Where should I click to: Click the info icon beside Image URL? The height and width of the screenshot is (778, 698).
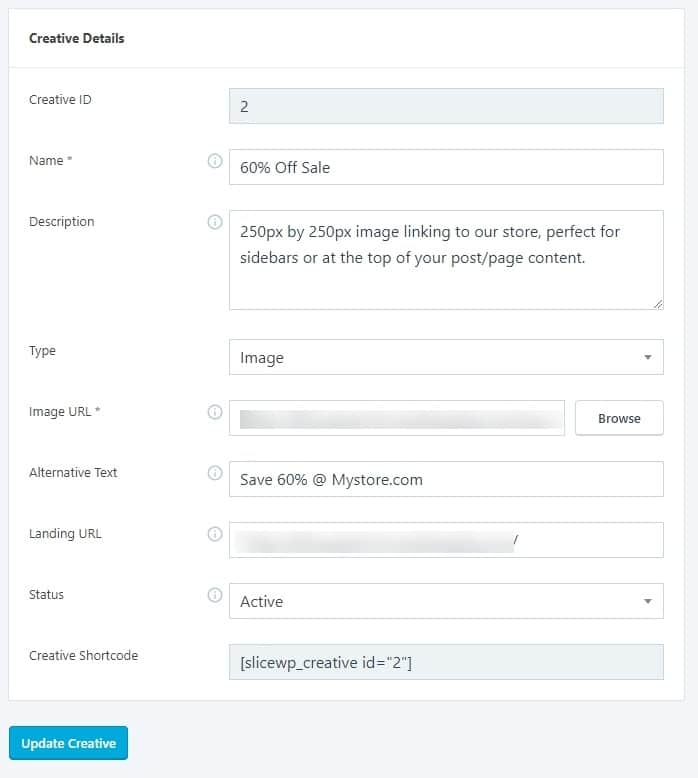tap(215, 412)
